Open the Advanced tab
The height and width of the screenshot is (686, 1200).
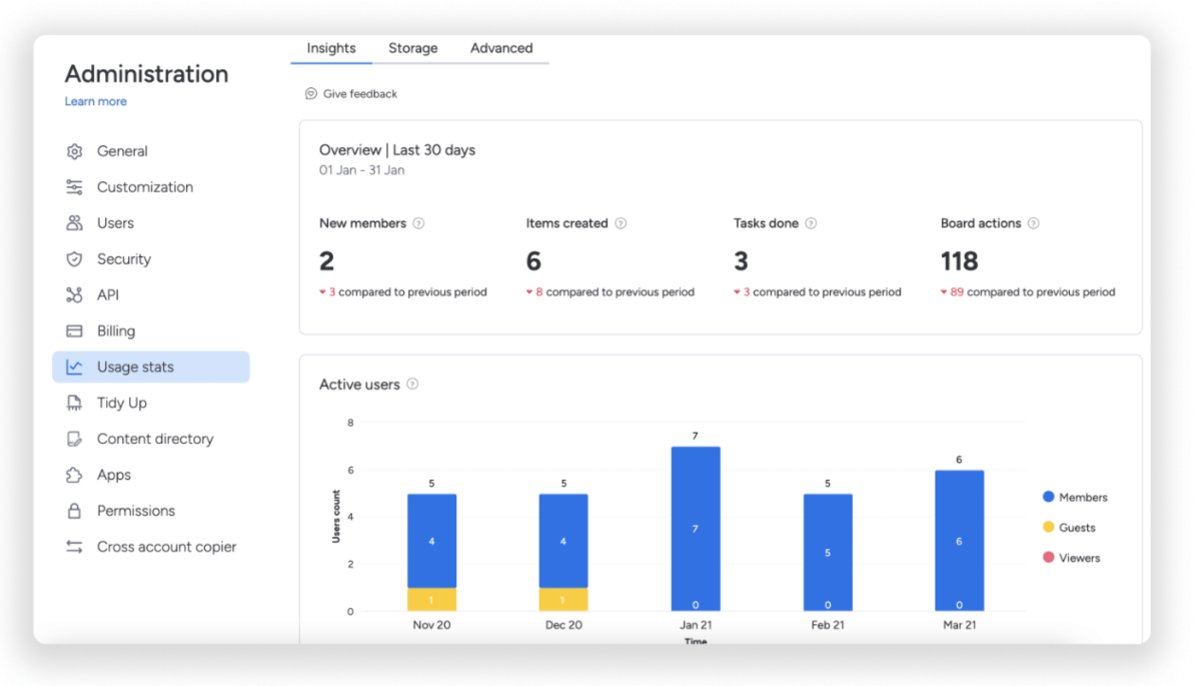(x=501, y=48)
